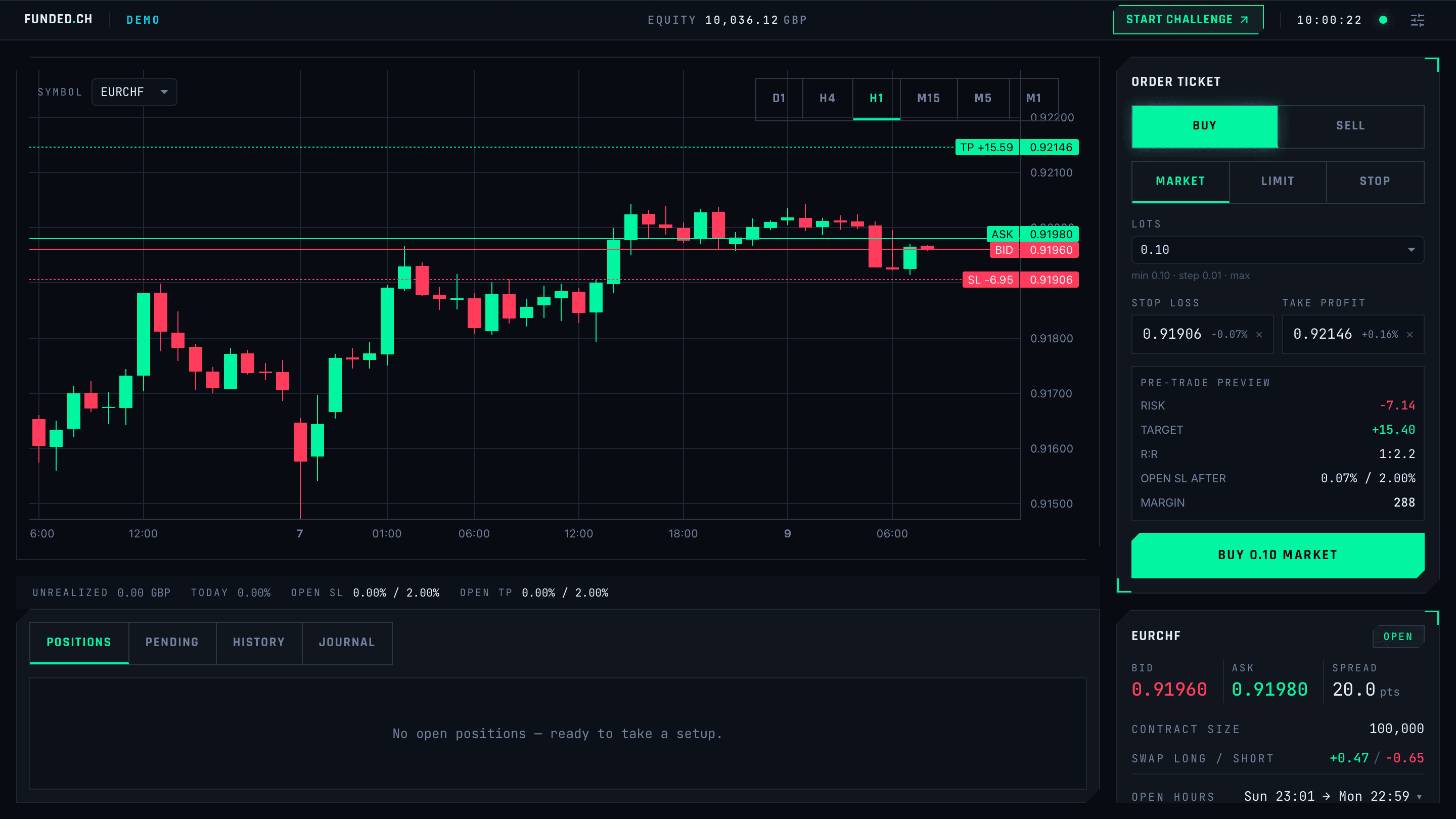The height and width of the screenshot is (819, 1456).
Task: Click the SL -6.95 chart marker
Action: click(x=990, y=280)
